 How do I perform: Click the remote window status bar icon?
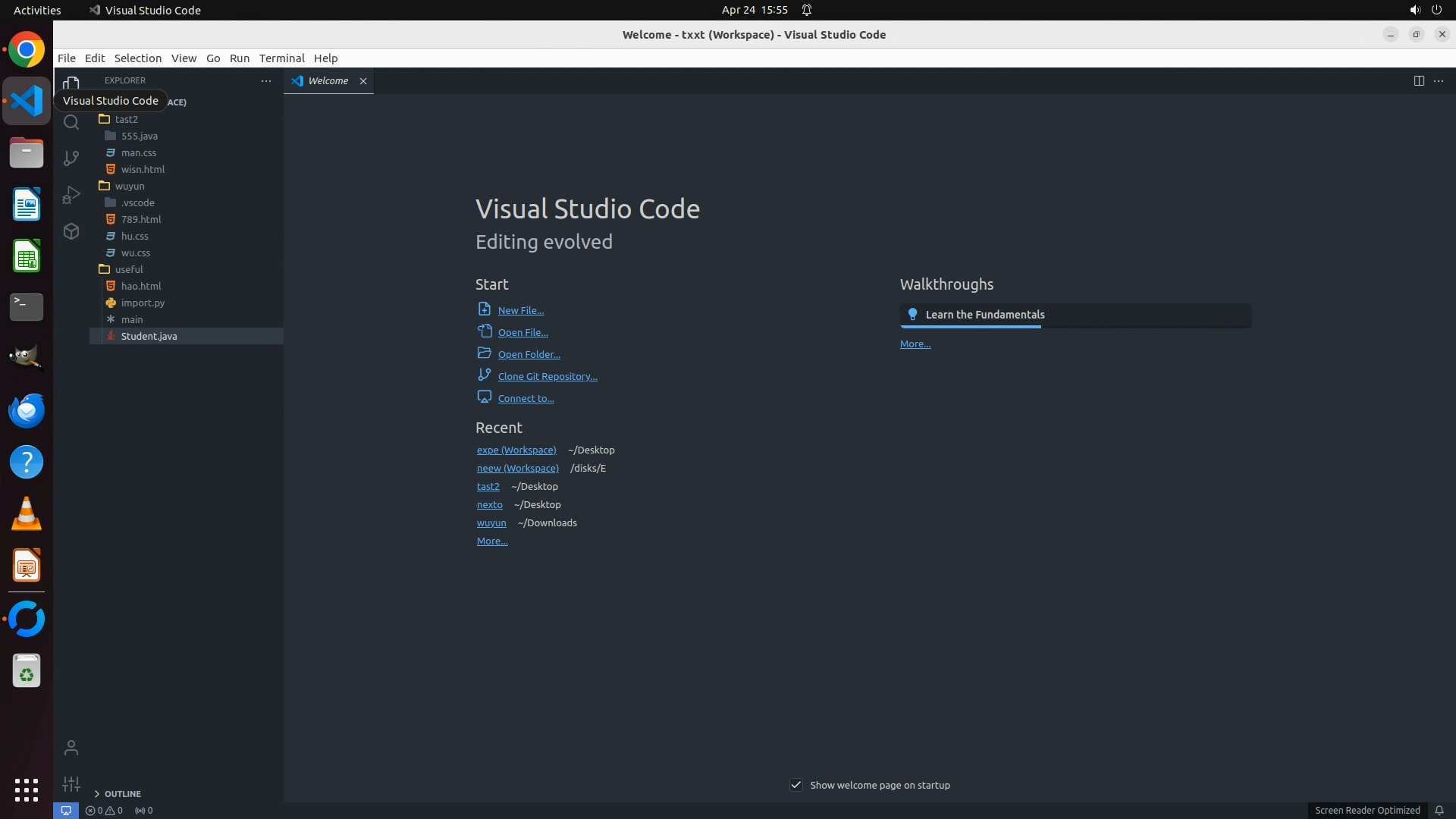(x=66, y=811)
